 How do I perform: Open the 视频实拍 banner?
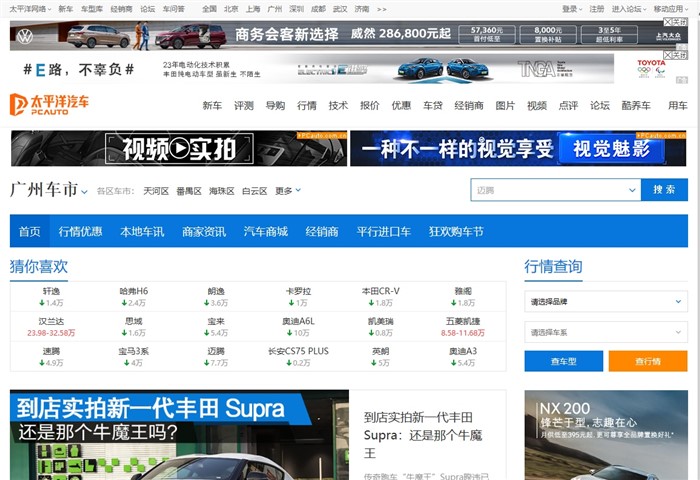[x=179, y=148]
